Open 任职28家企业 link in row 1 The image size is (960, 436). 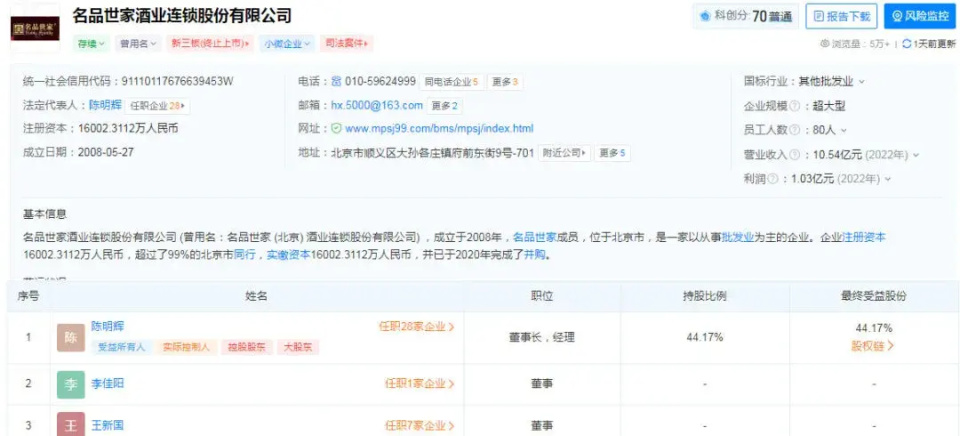[417, 327]
